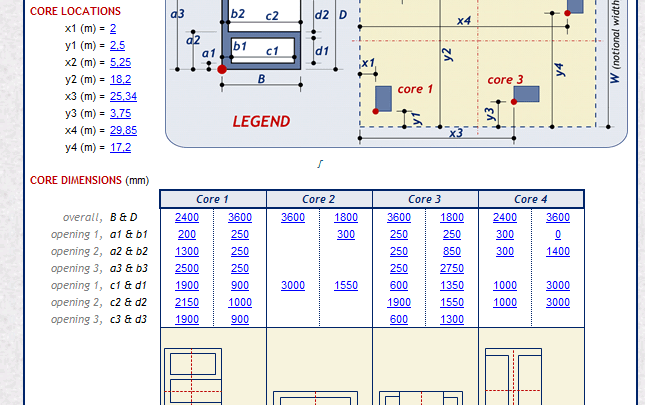
Task: Click the y2 (m) value 18,2
Action: pos(120,79)
